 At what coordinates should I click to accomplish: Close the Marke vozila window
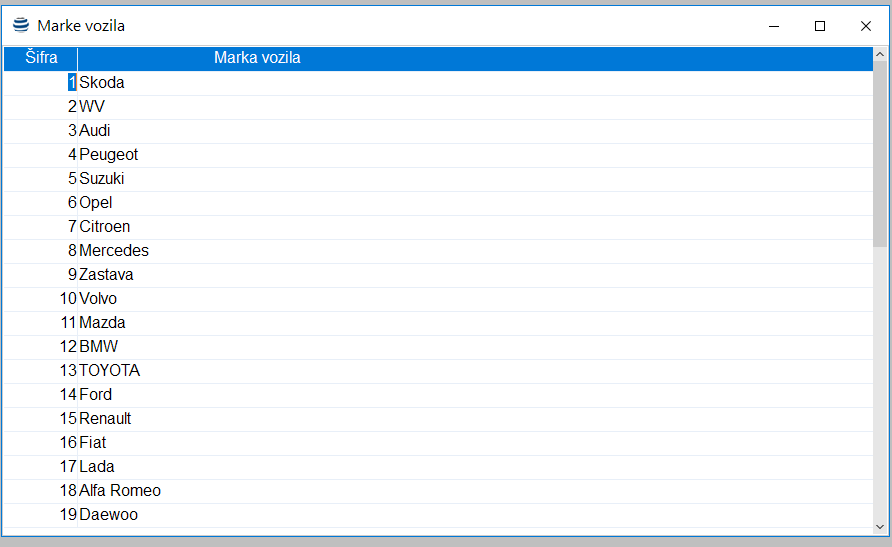tap(866, 26)
